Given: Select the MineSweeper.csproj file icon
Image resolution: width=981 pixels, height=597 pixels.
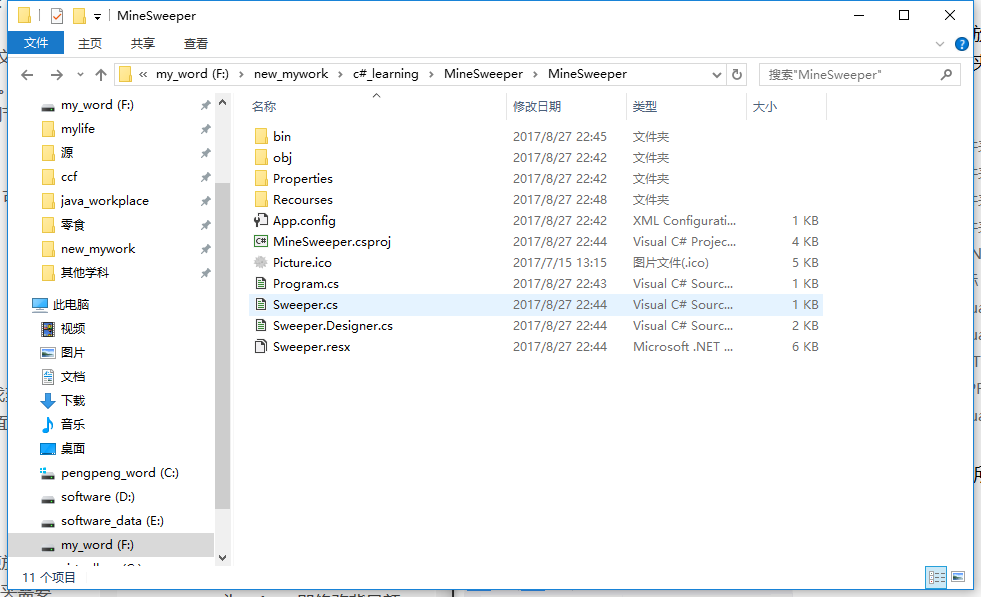Looking at the screenshot, I should (261, 242).
